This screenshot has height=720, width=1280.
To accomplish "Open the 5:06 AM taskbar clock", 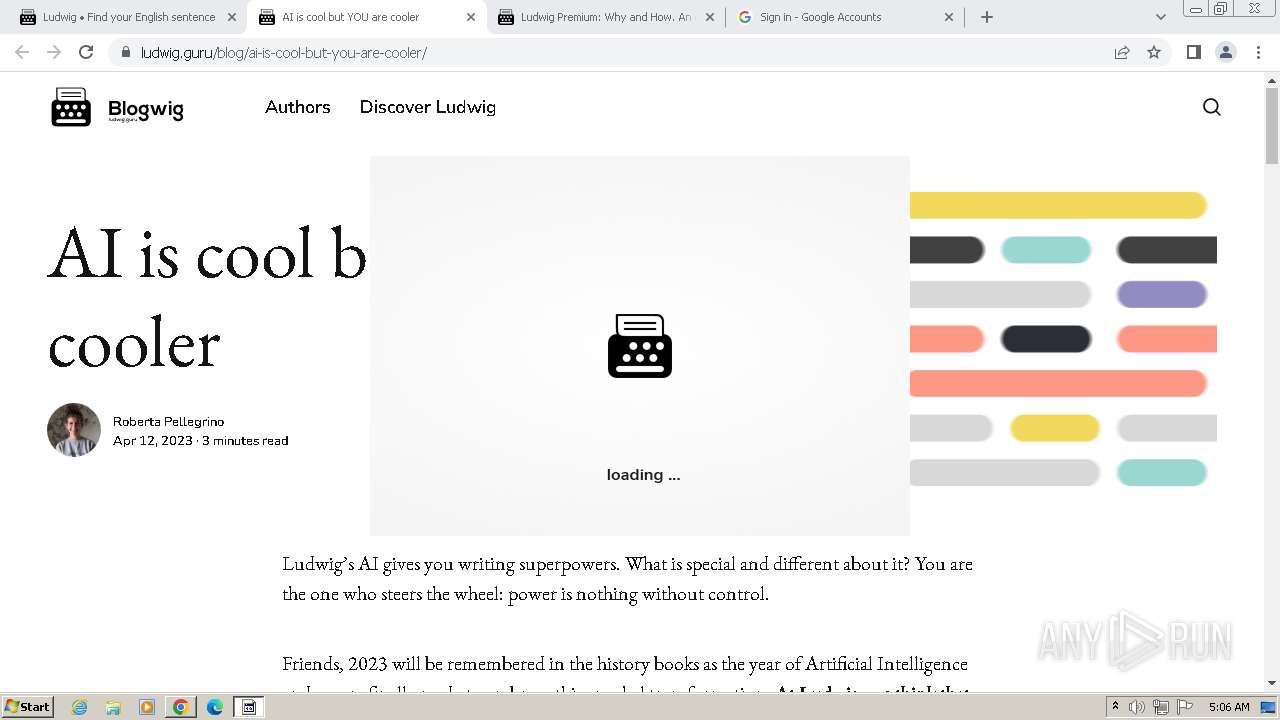I will (x=1229, y=707).
